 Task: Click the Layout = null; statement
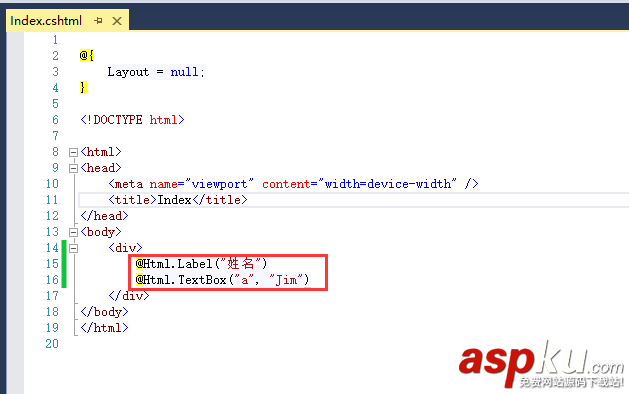pyautogui.click(x=156, y=72)
